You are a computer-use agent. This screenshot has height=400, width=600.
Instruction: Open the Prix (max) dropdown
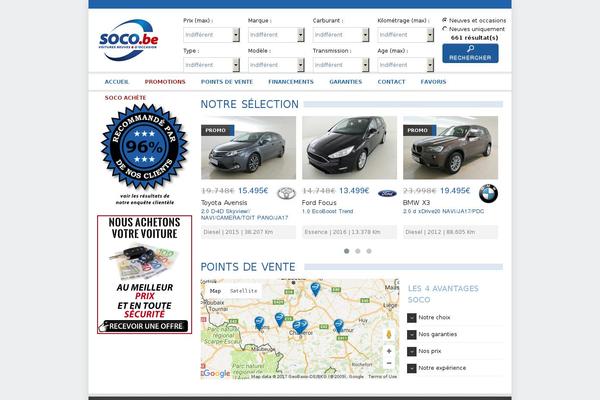(x=212, y=35)
